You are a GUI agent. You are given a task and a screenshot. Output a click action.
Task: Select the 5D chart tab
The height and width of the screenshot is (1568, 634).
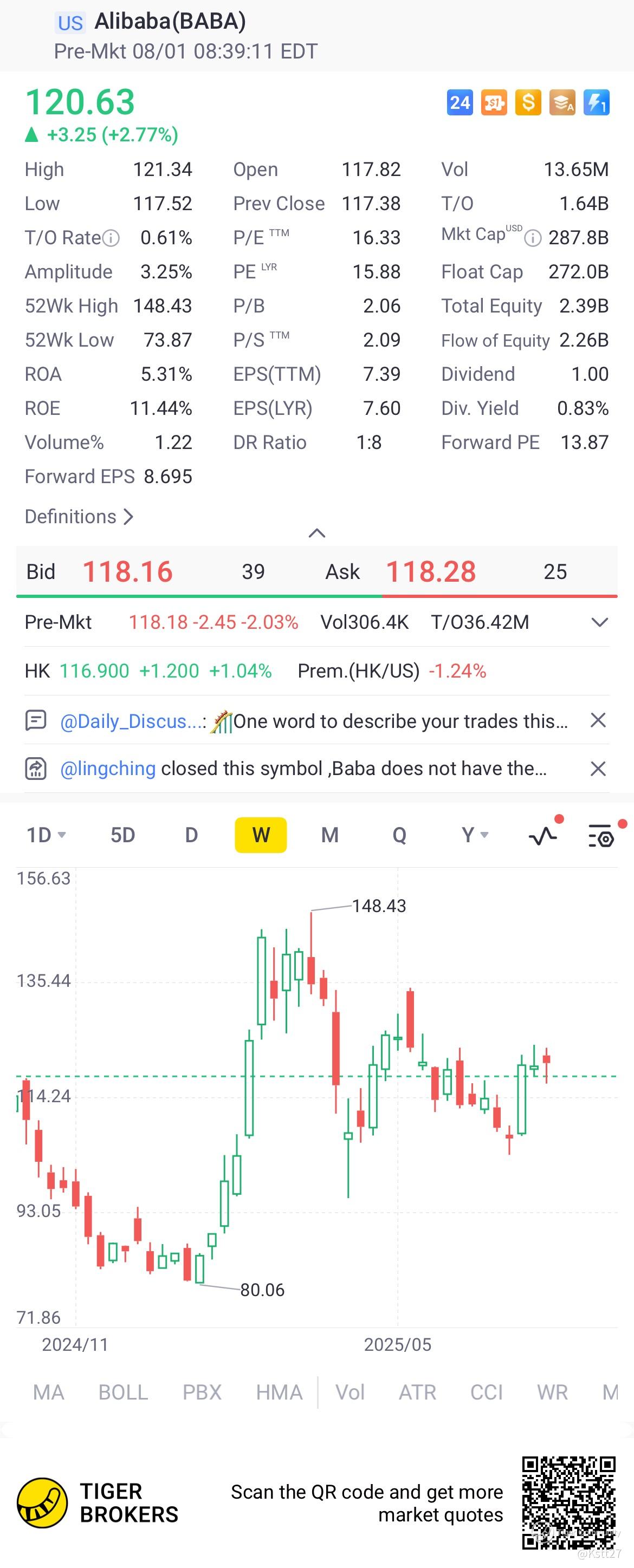(x=122, y=835)
